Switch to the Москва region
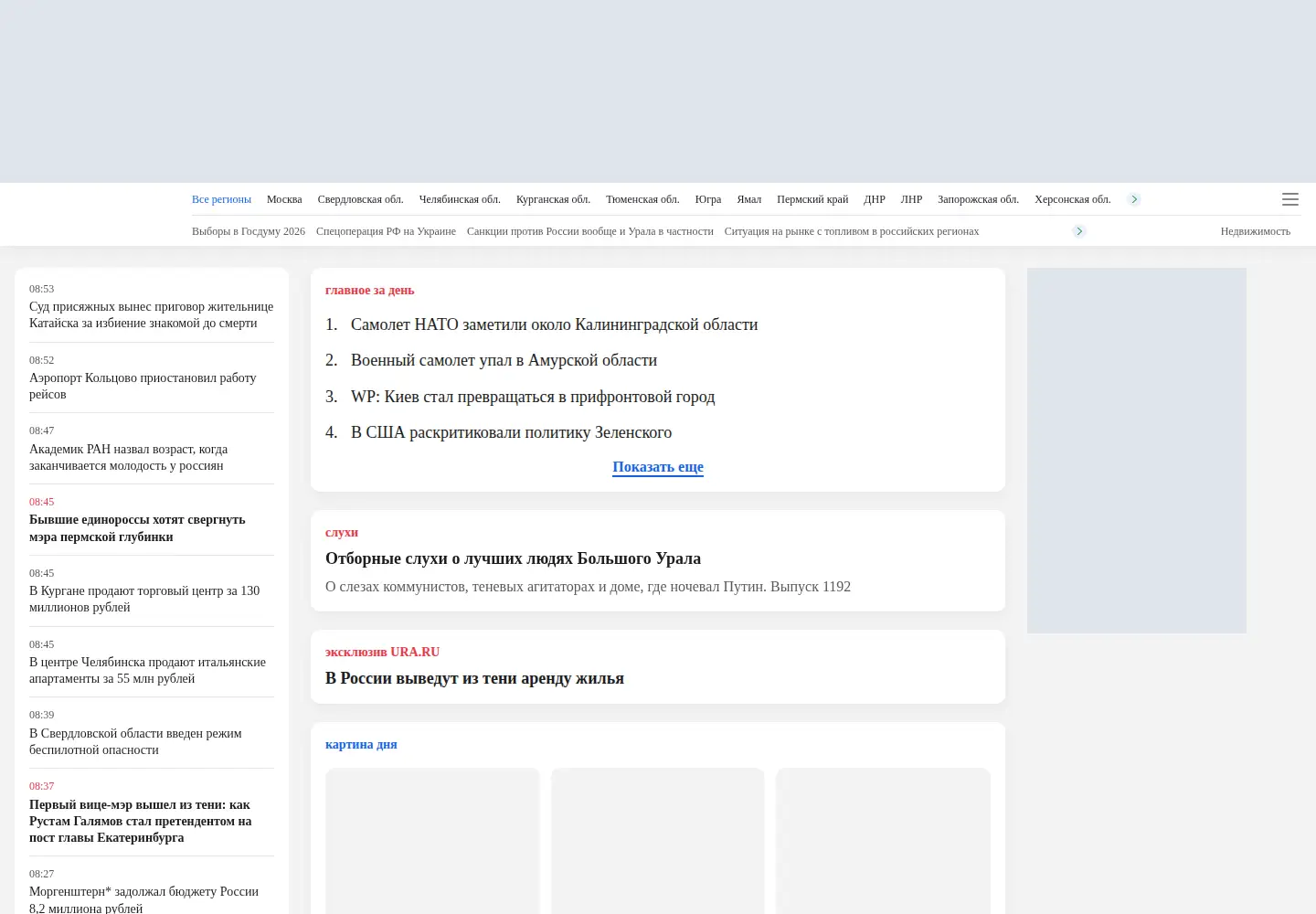The width and height of the screenshot is (1316, 914). (284, 199)
